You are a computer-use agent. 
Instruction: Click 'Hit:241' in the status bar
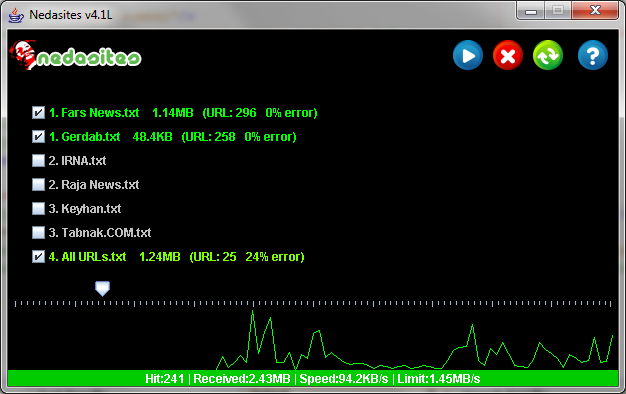[164, 378]
